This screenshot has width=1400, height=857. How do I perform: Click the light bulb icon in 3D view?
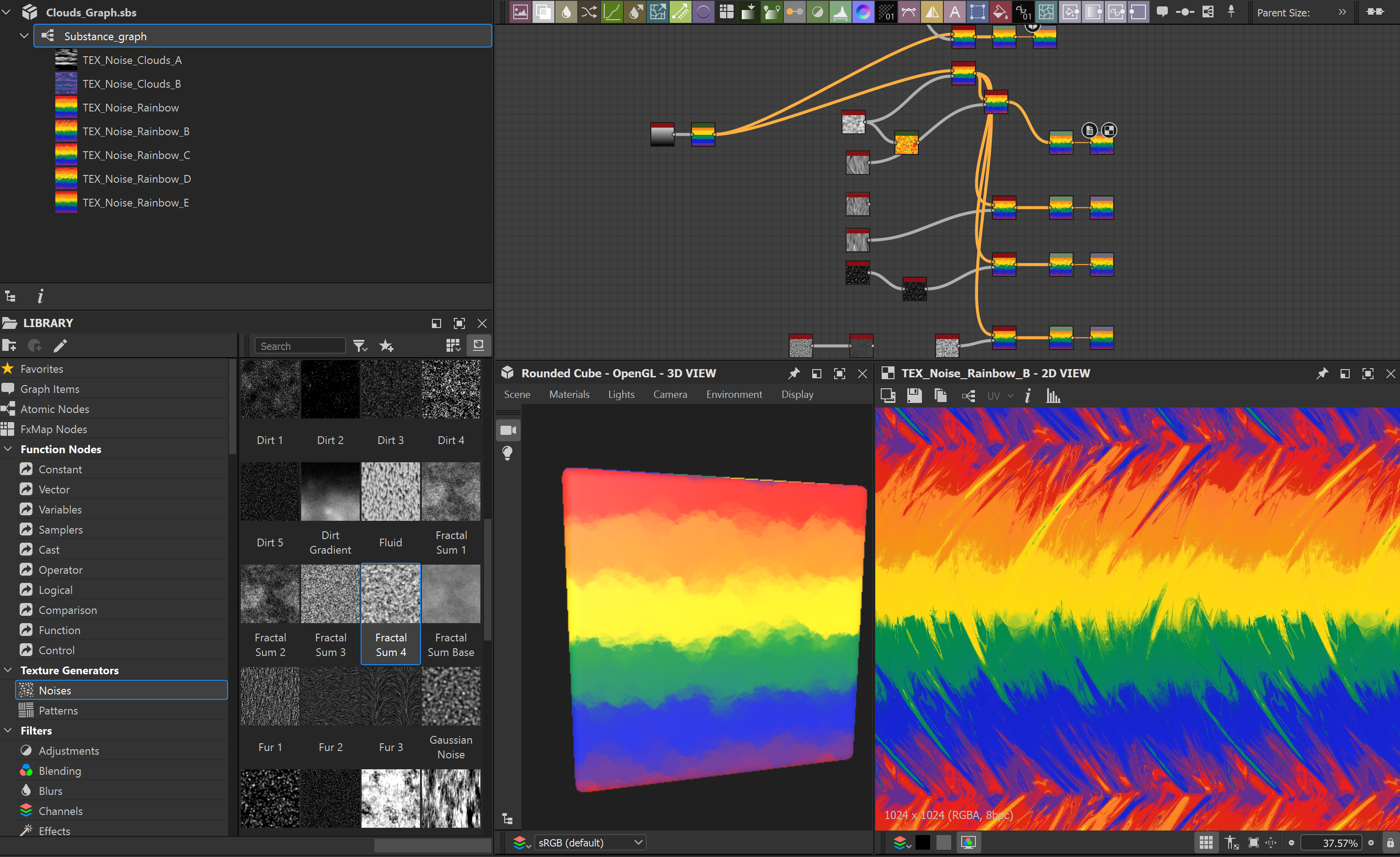pos(507,453)
